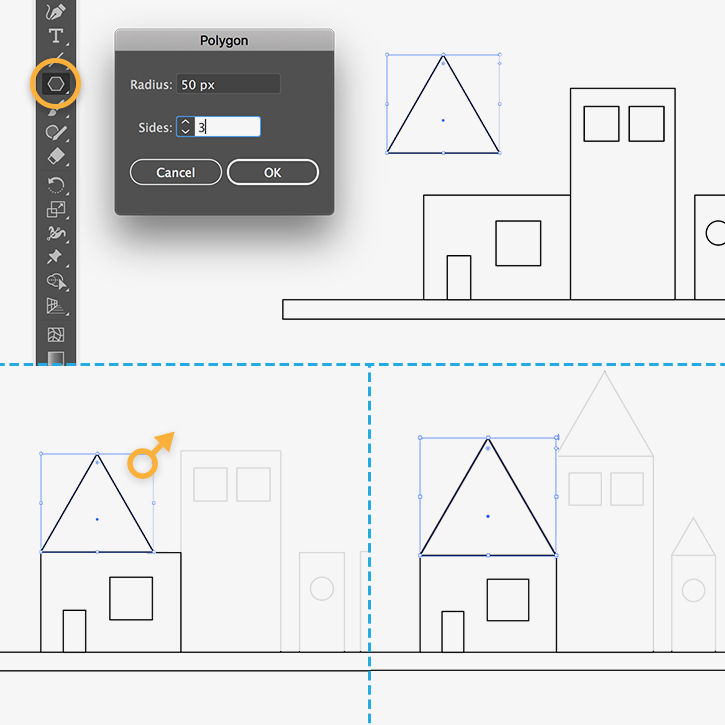This screenshot has height=725, width=725.
Task: Click the door of the low house under the dialog triangle
Action: tap(459, 277)
